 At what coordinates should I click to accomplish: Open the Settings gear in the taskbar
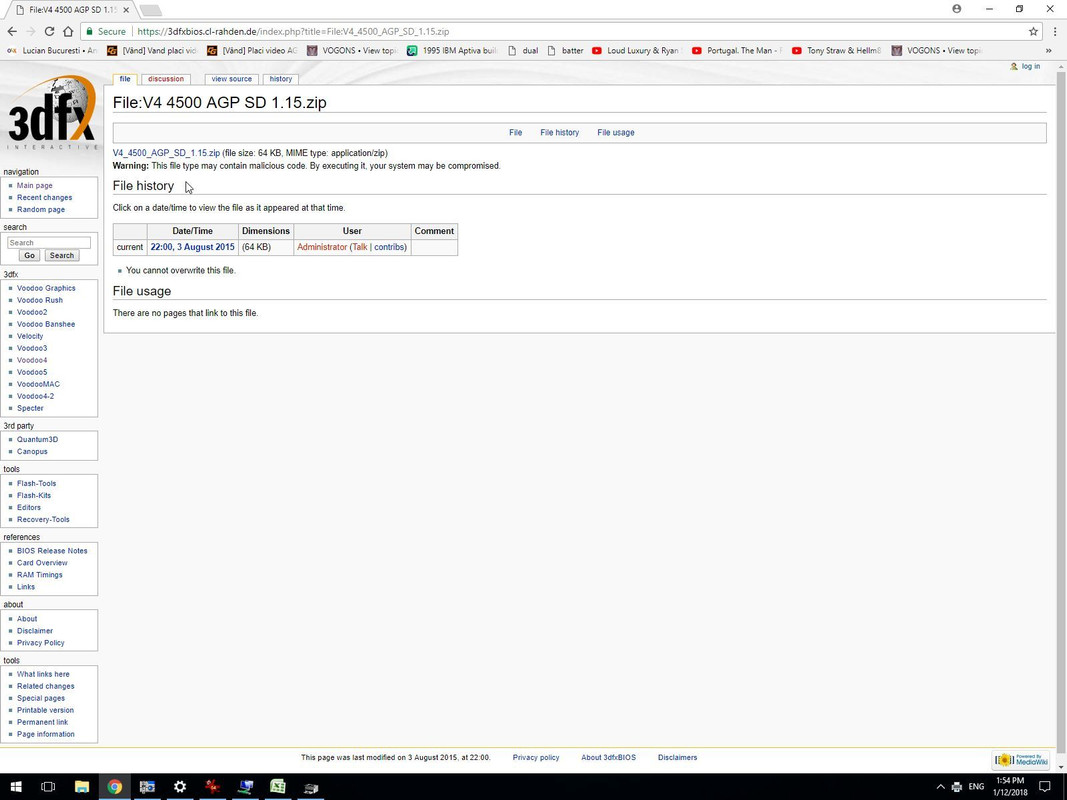click(180, 786)
